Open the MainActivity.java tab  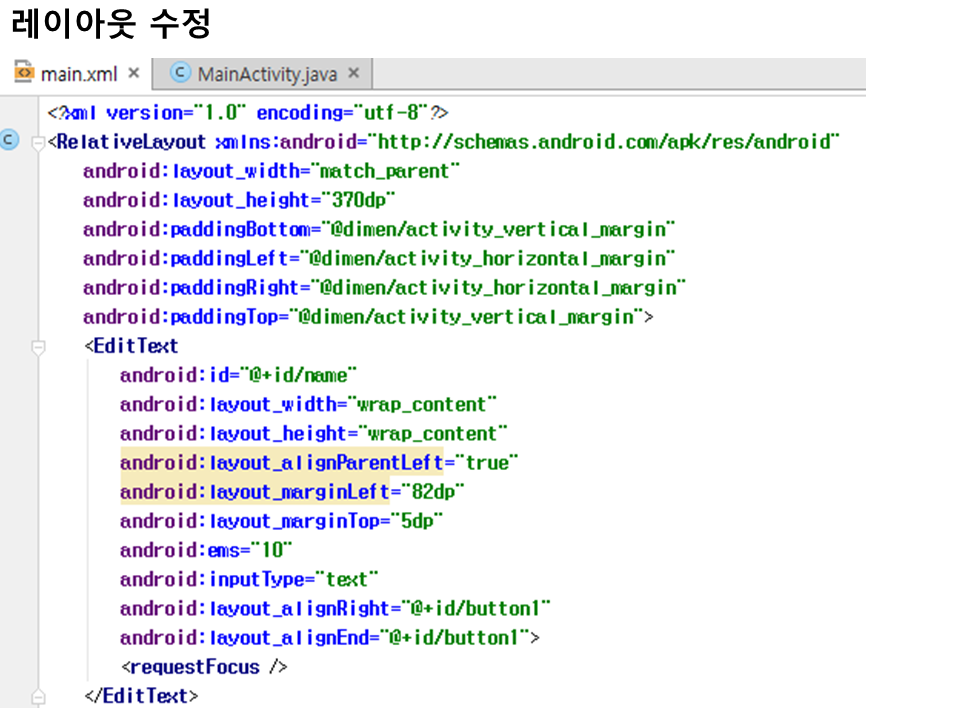click(x=267, y=74)
